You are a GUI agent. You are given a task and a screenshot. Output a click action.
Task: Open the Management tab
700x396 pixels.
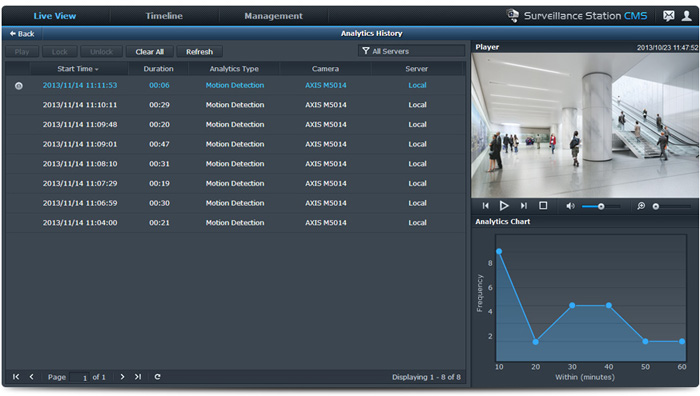pyautogui.click(x=273, y=16)
